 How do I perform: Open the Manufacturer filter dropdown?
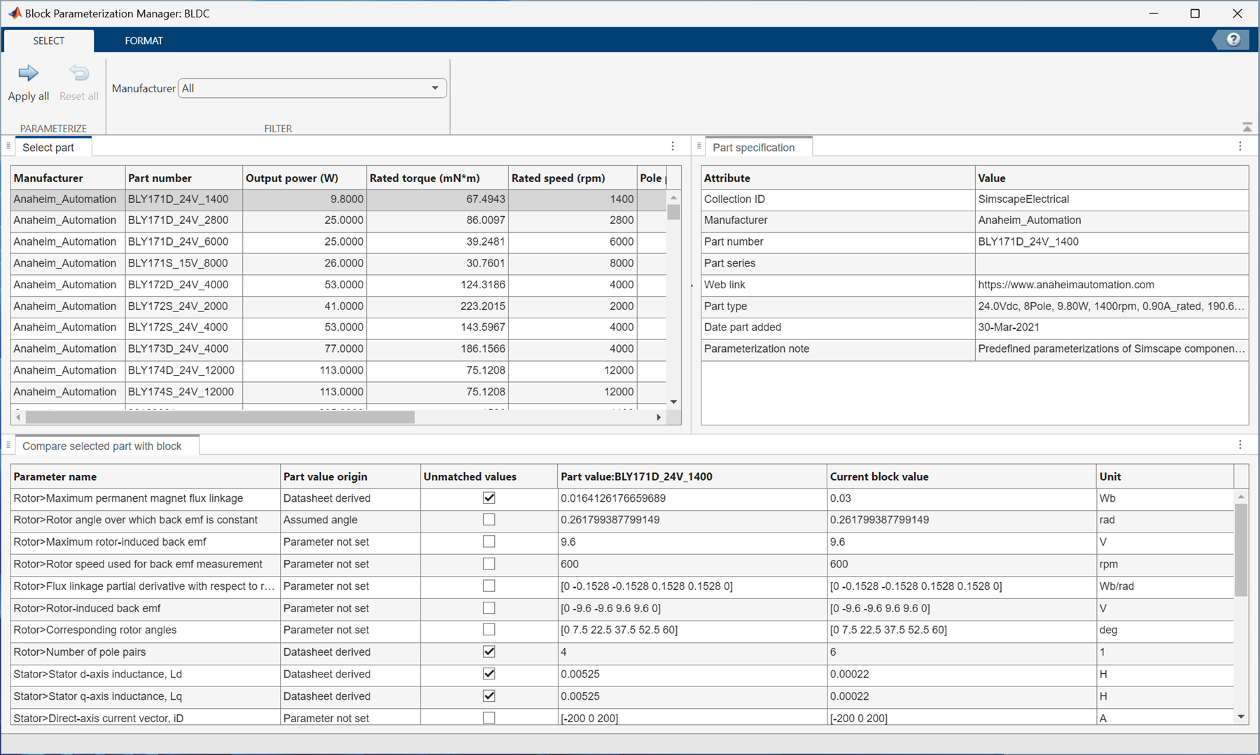pos(312,88)
